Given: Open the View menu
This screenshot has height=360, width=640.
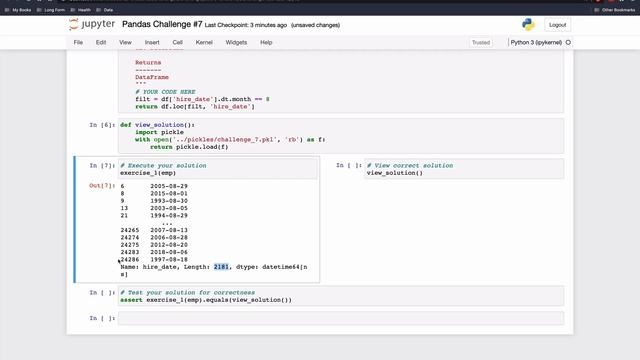Looking at the screenshot, I should click(x=125, y=42).
